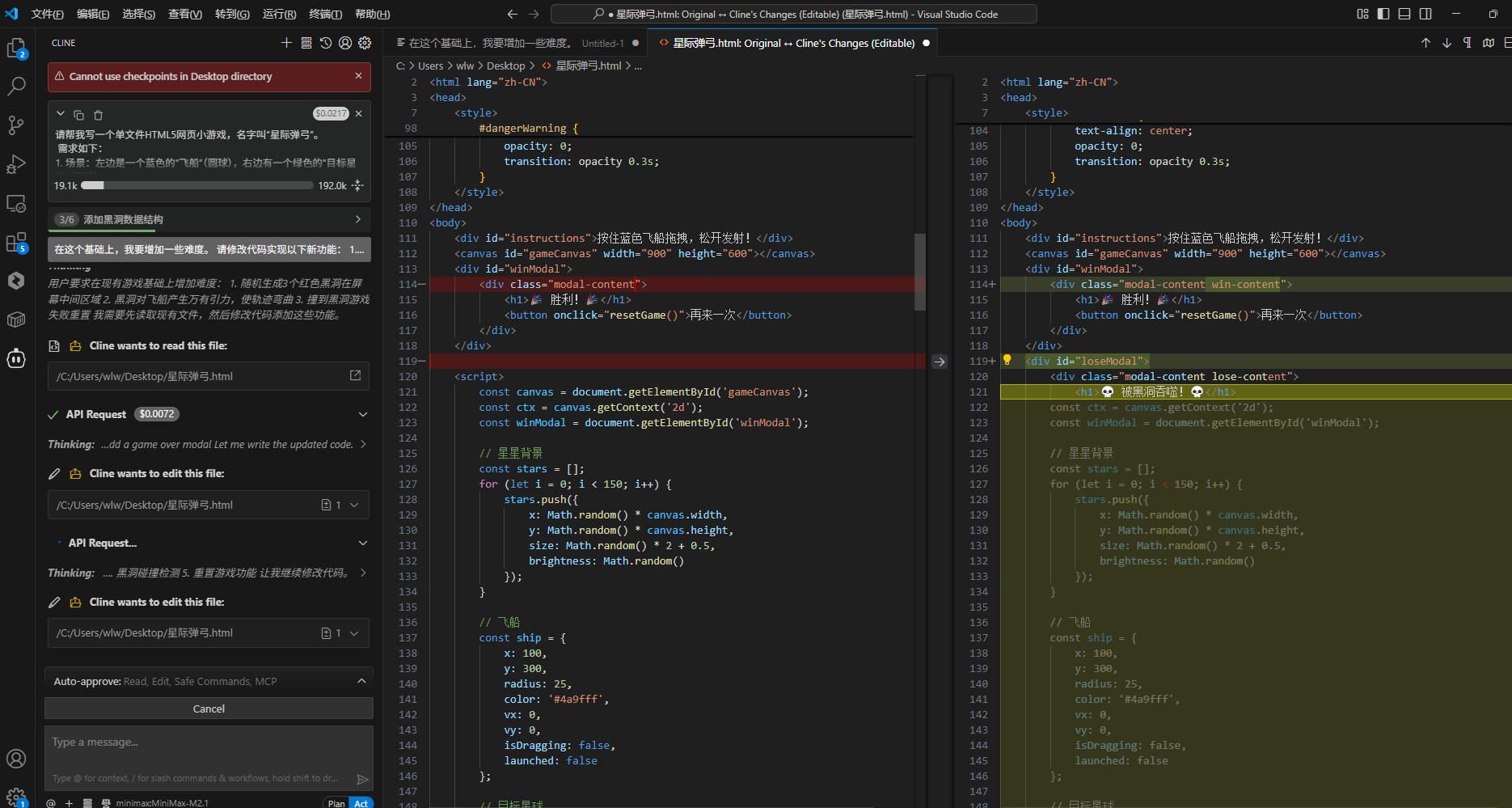Expand the completed API Request $0.0072 row

[363, 414]
